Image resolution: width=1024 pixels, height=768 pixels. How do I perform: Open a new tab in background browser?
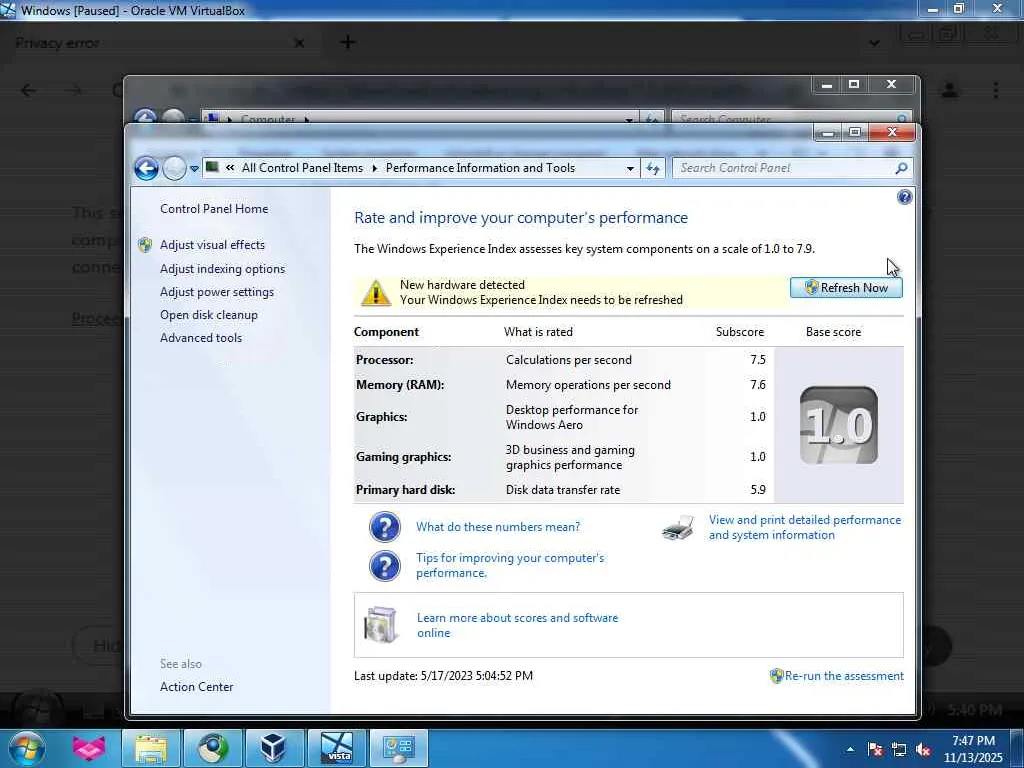pyautogui.click(x=348, y=42)
